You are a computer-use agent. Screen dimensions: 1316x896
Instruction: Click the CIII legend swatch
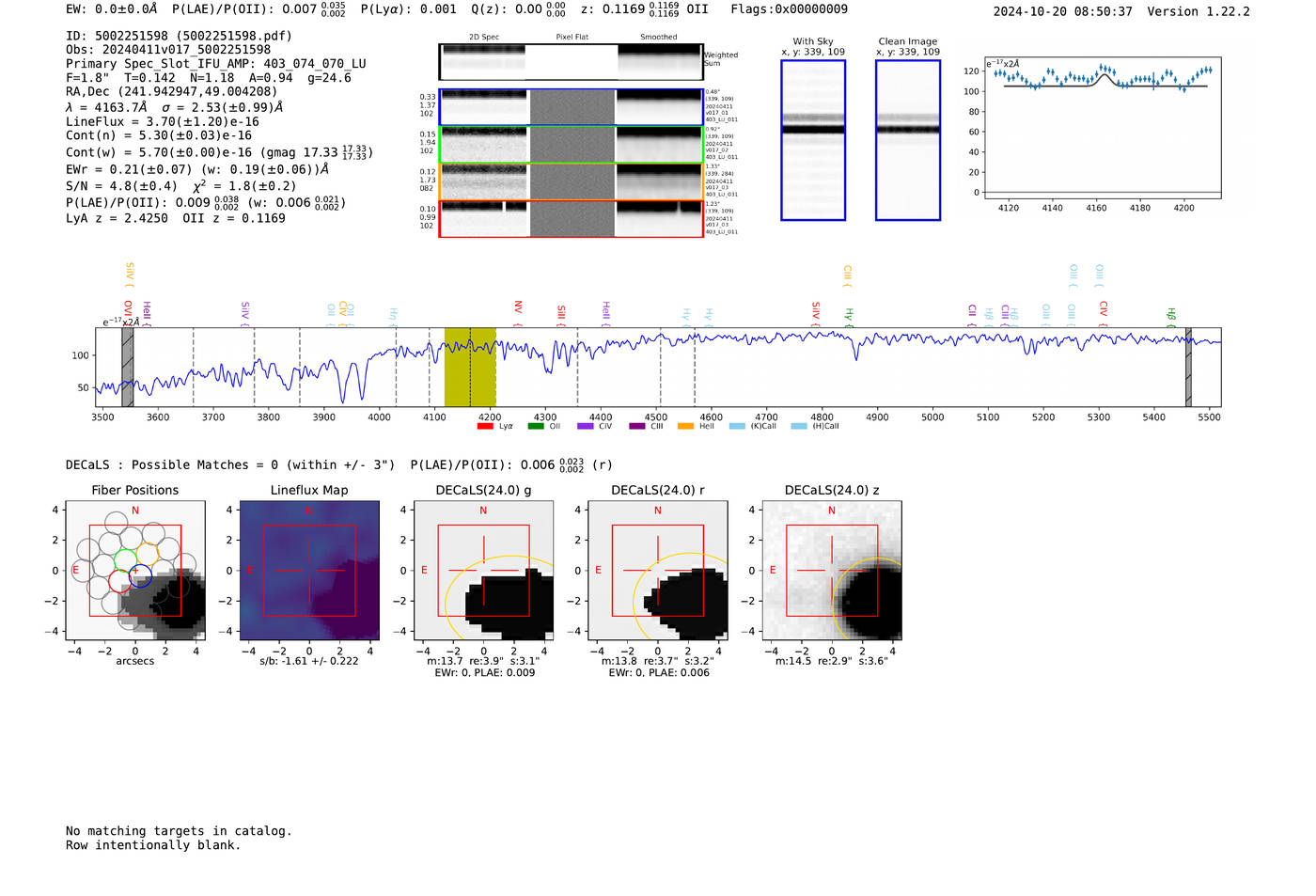pos(636,427)
